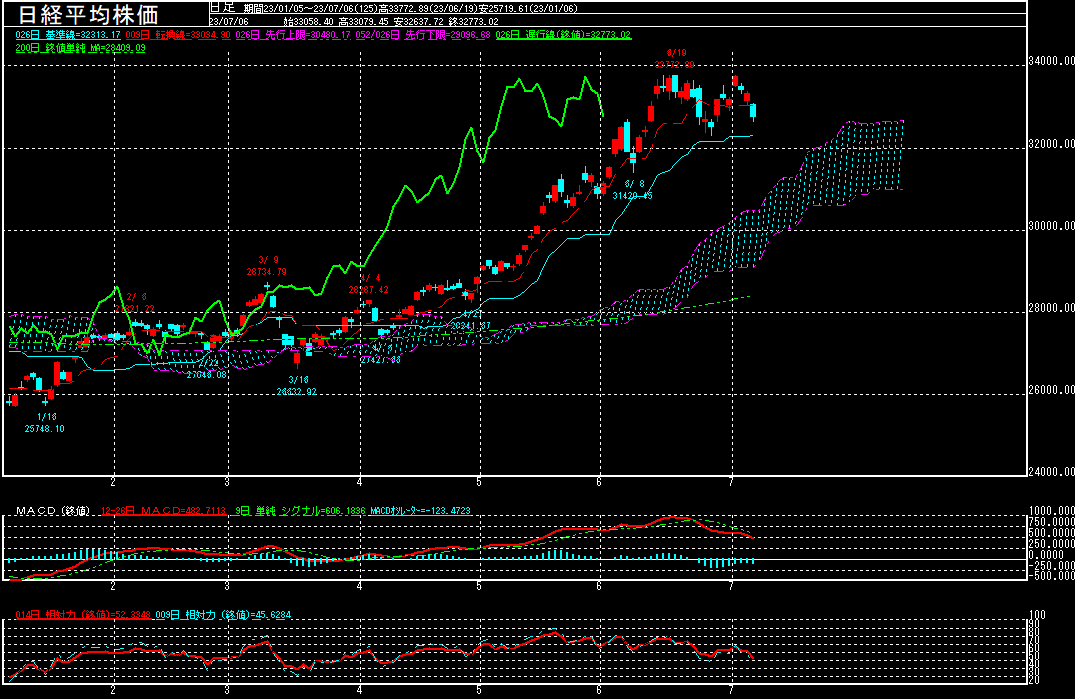This screenshot has height=699, width=1076.
Task: Select the 026日 遅行線(終値)=32773.02 legend label
Action: click(563, 35)
